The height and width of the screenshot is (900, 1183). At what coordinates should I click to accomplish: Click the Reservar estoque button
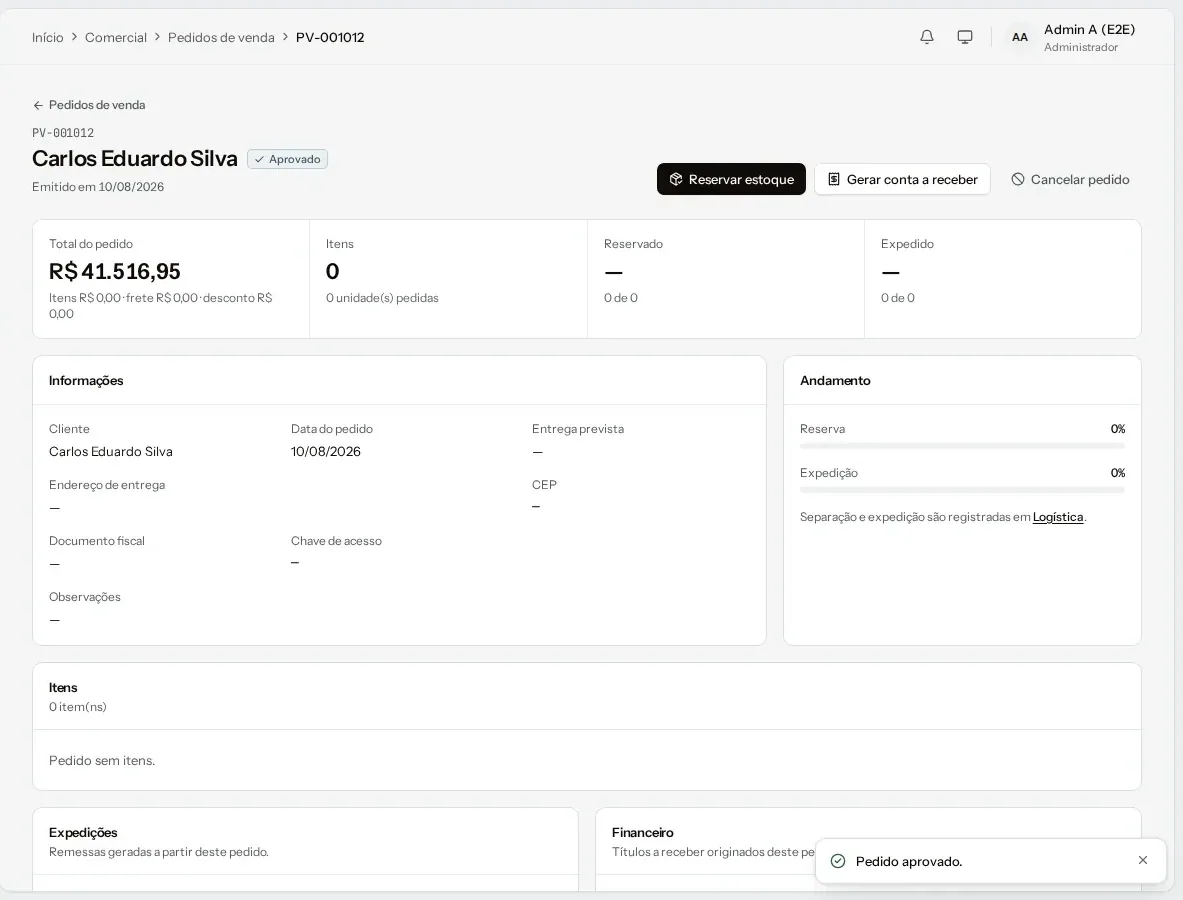click(x=731, y=180)
